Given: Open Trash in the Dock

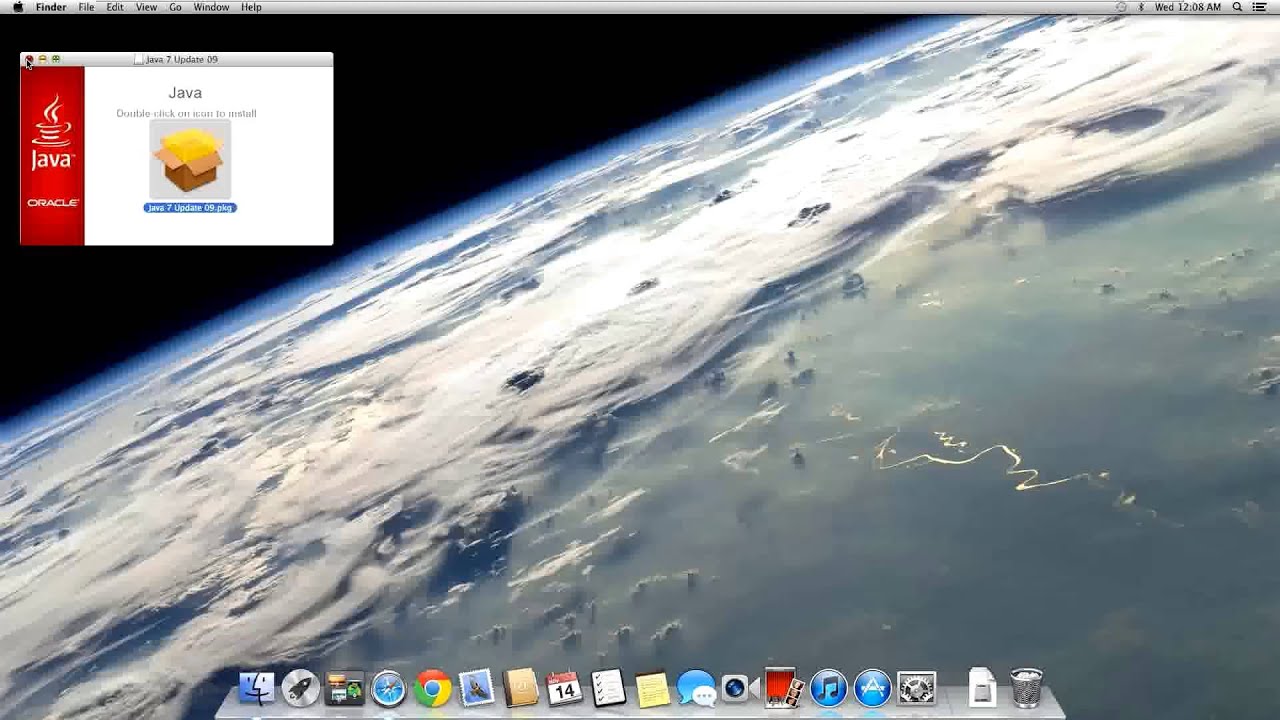Looking at the screenshot, I should 1026,688.
